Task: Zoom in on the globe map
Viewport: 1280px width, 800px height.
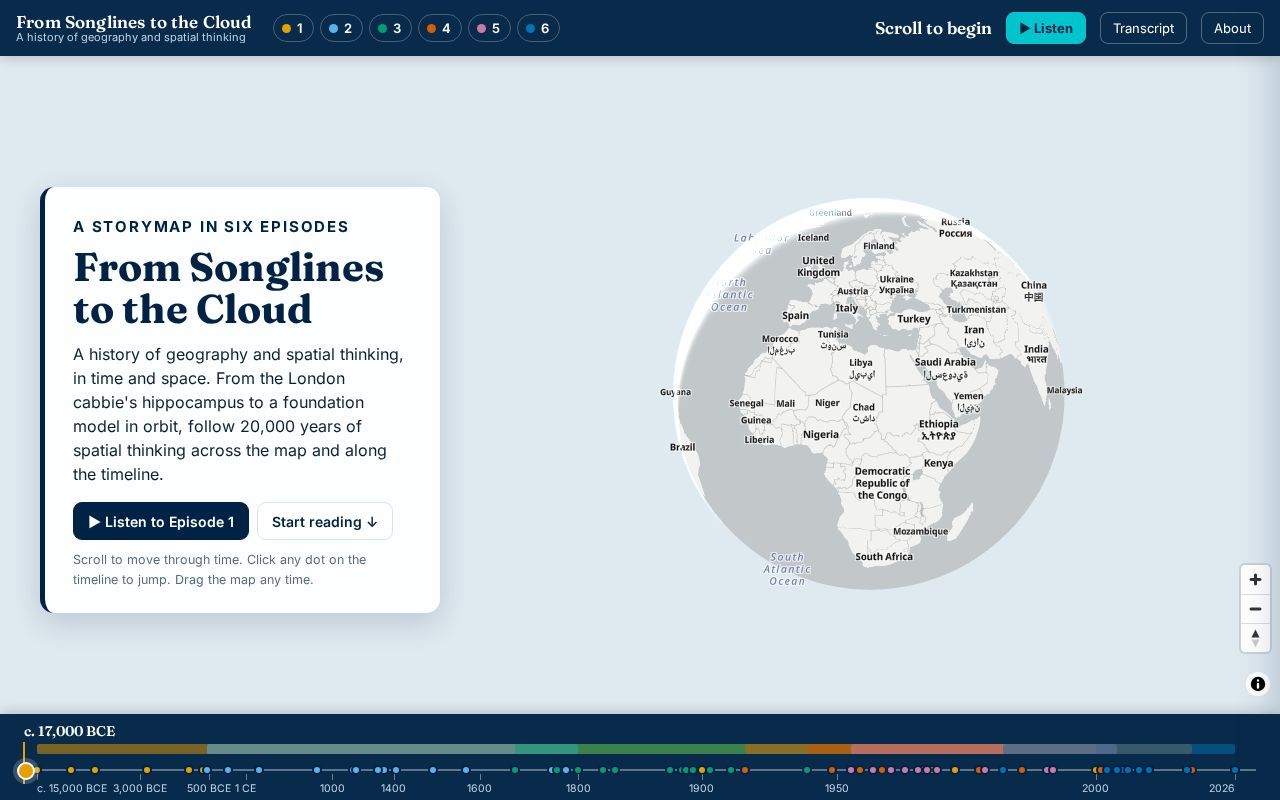Action: 1255,580
